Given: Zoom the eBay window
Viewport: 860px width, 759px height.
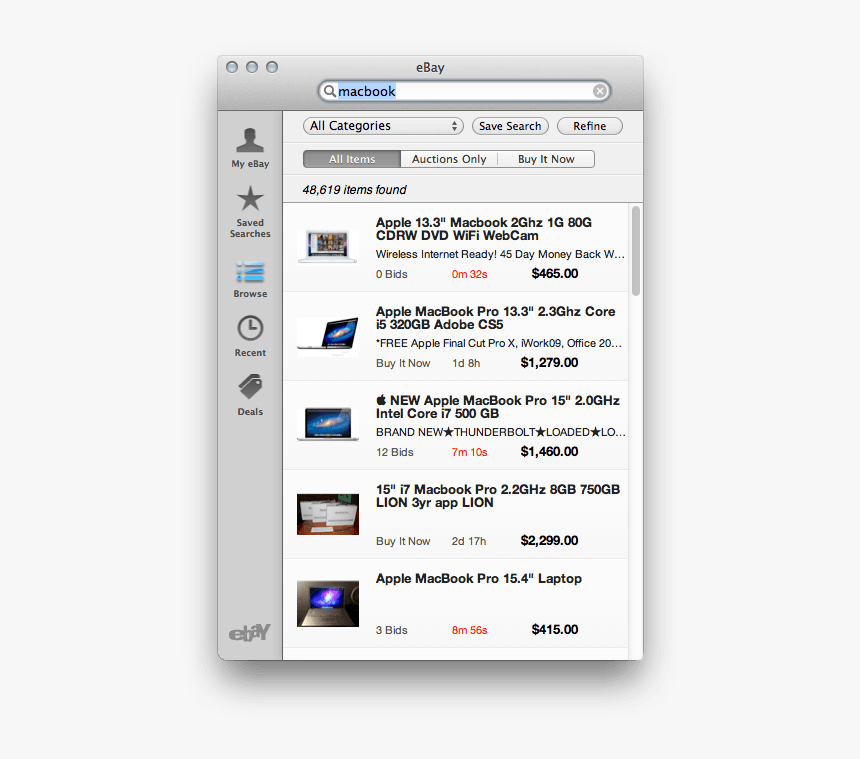Looking at the screenshot, I should [272, 67].
